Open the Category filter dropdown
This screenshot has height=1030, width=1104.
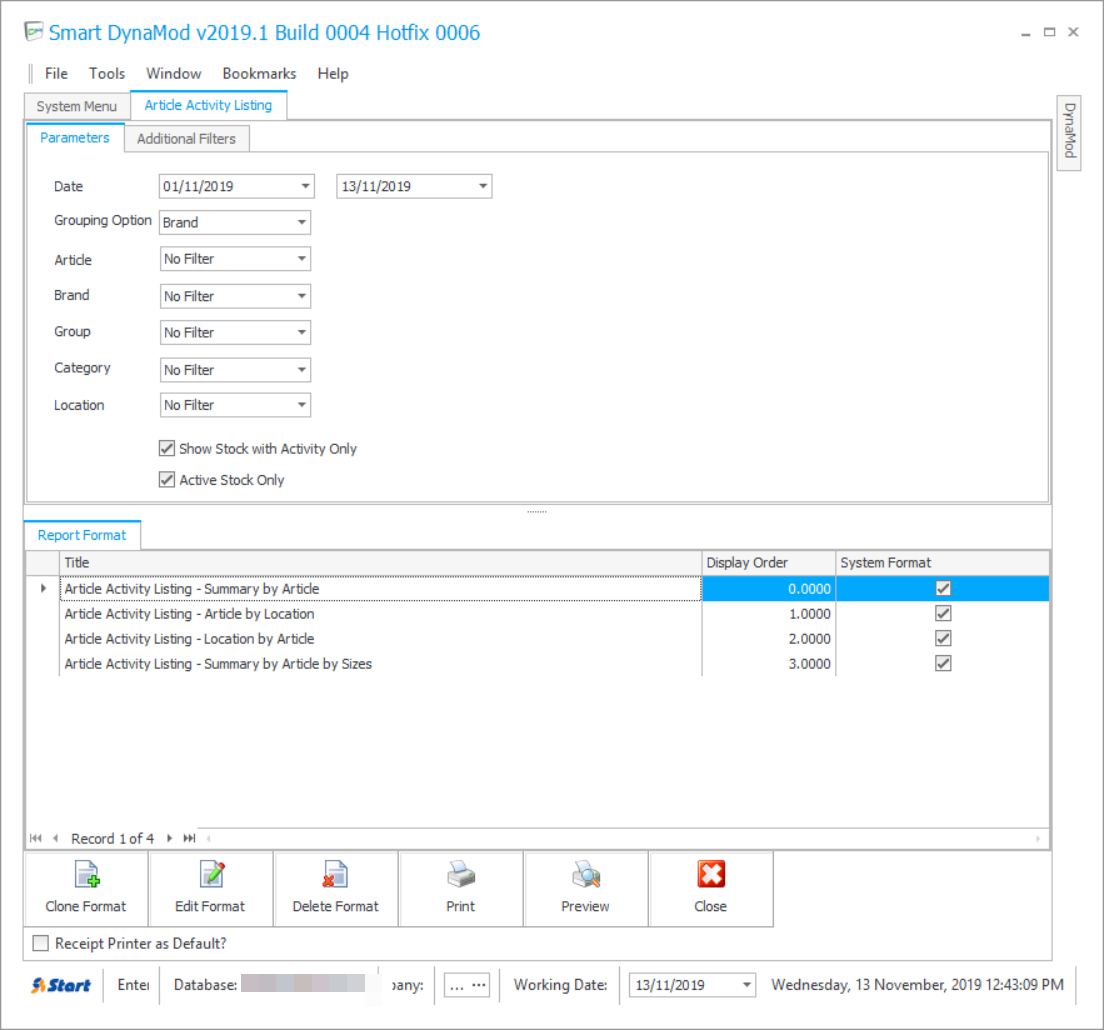301,369
